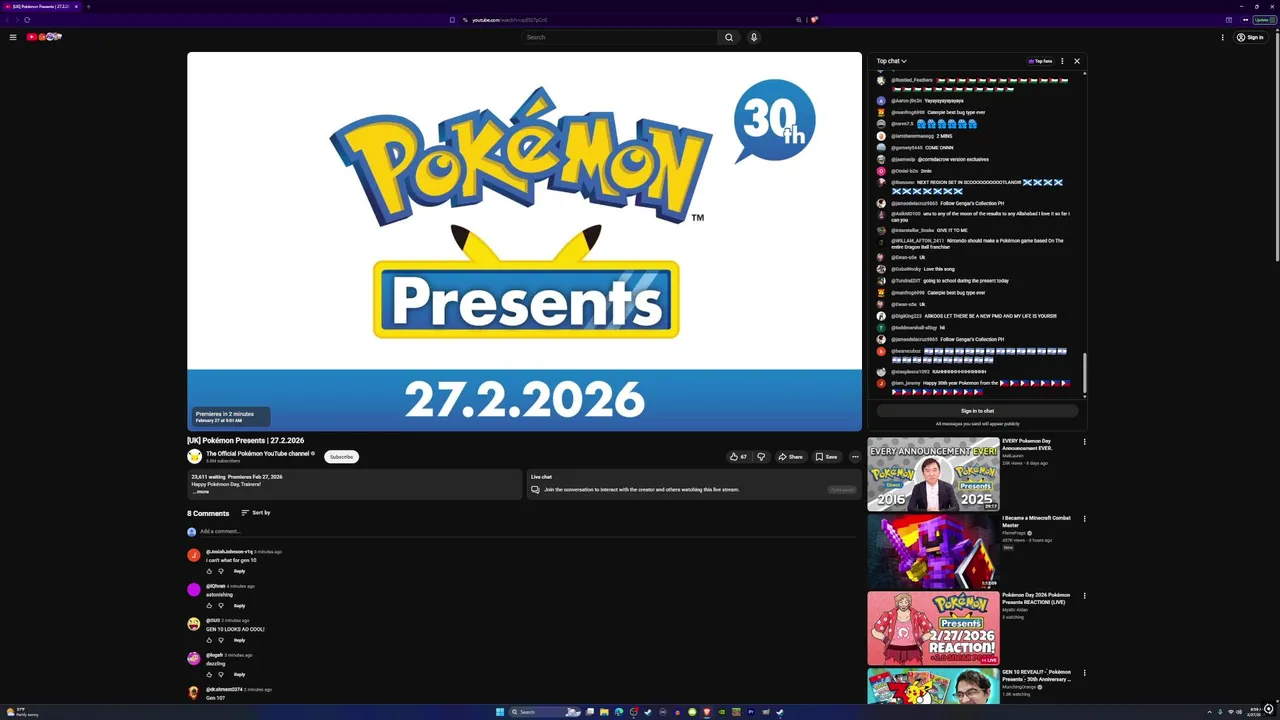This screenshot has height=720, width=1280.
Task: Open Premiere Pro icon in the taskbar
Action: (751, 712)
